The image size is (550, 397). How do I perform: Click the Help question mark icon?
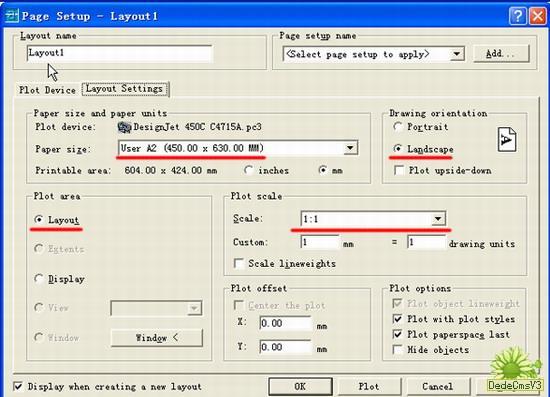pyautogui.click(x=517, y=16)
